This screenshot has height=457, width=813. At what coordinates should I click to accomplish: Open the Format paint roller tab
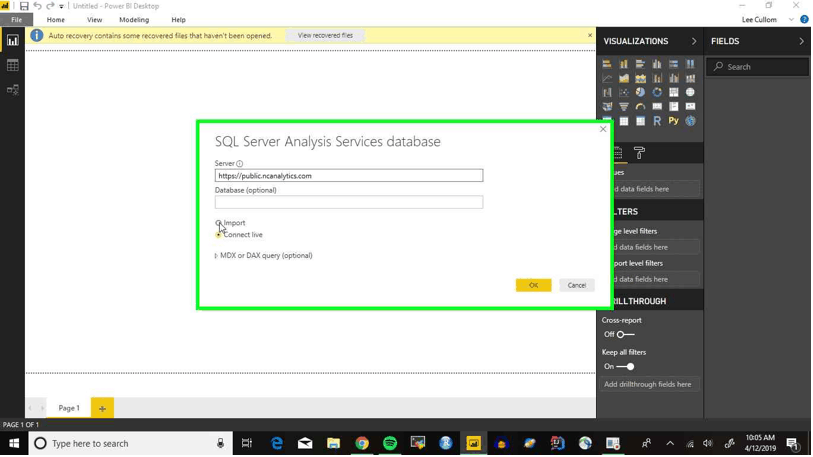(639, 153)
